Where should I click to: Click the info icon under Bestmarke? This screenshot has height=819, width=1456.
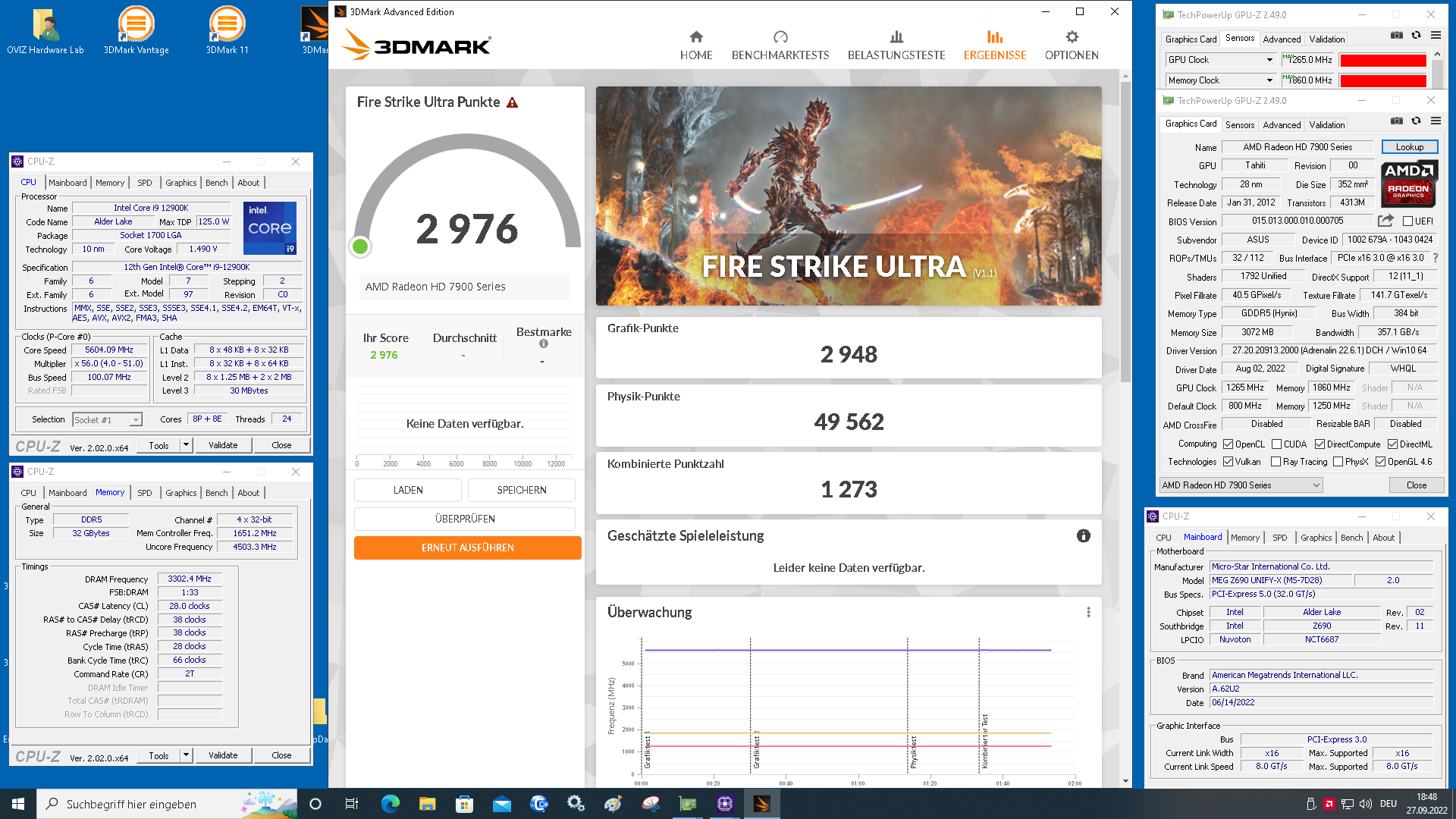pyautogui.click(x=543, y=344)
